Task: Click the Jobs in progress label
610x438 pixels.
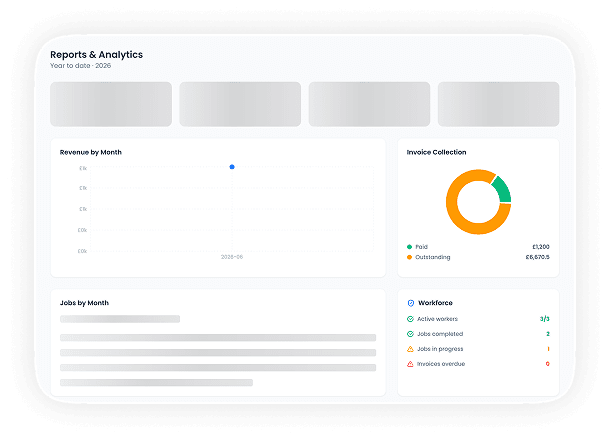Action: coord(440,349)
